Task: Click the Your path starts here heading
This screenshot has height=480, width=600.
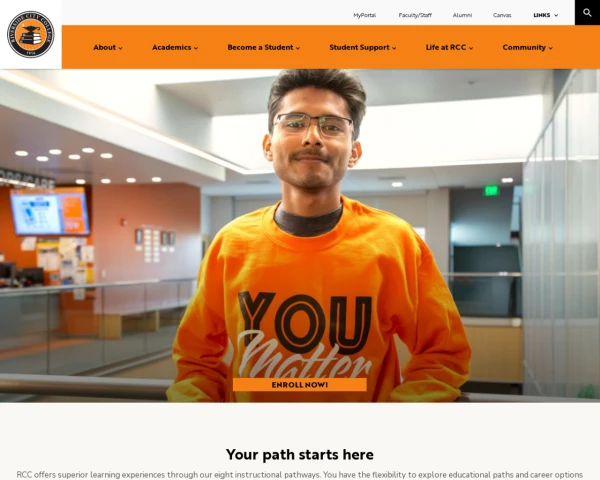Action: click(x=300, y=455)
